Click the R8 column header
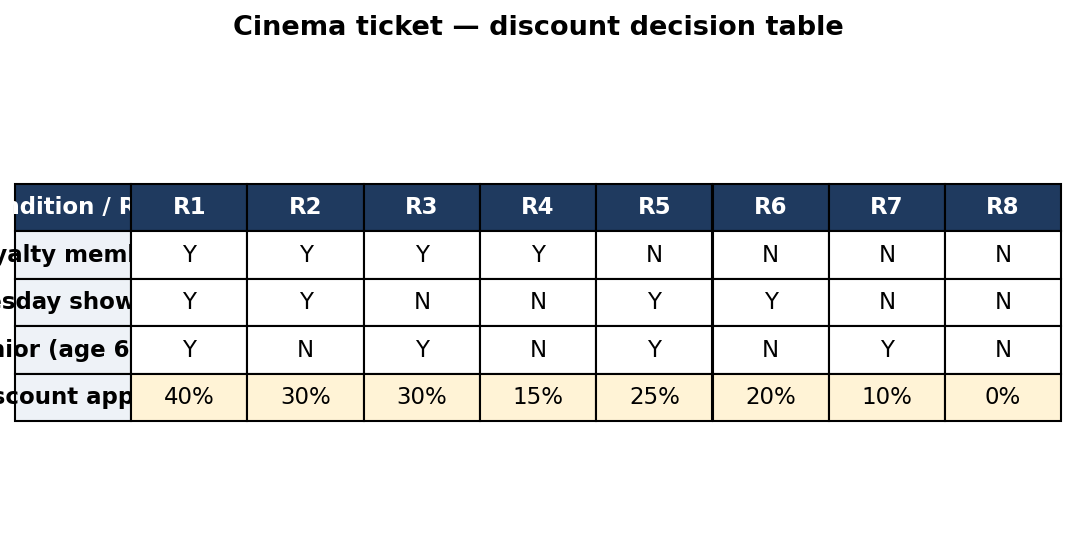 (1003, 207)
